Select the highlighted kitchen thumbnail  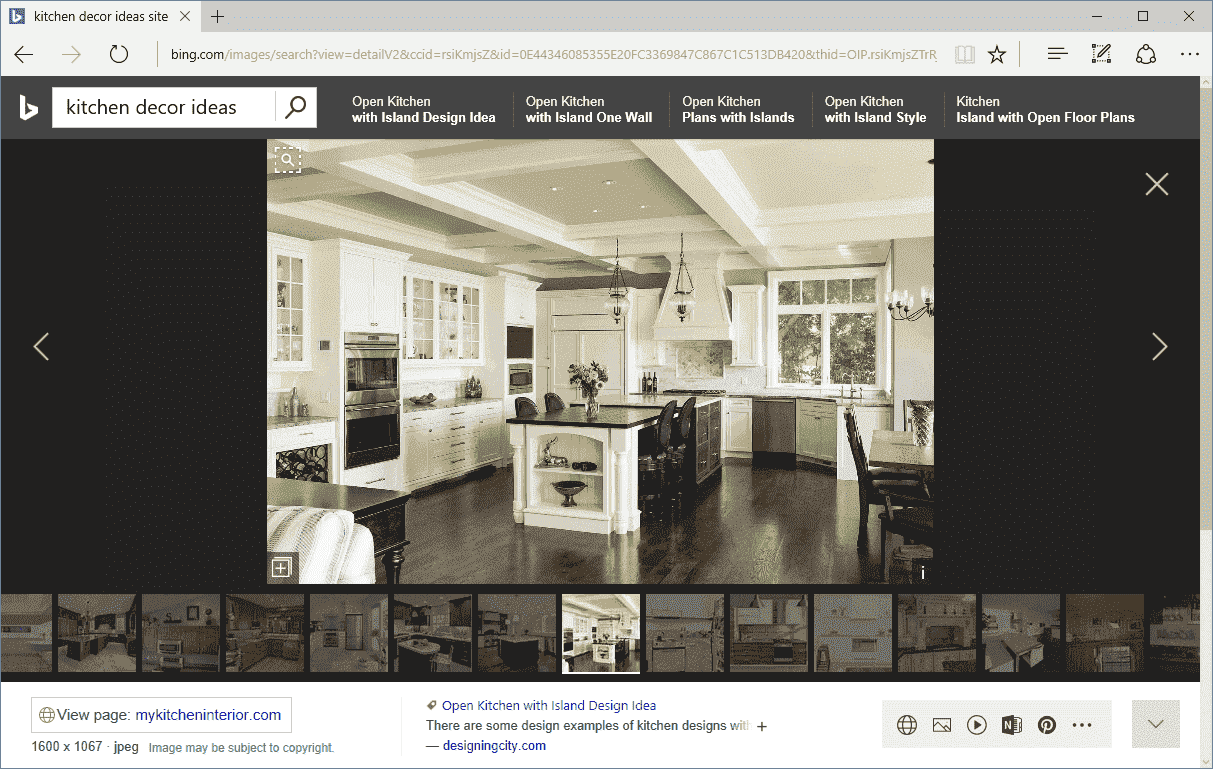[x=600, y=632]
